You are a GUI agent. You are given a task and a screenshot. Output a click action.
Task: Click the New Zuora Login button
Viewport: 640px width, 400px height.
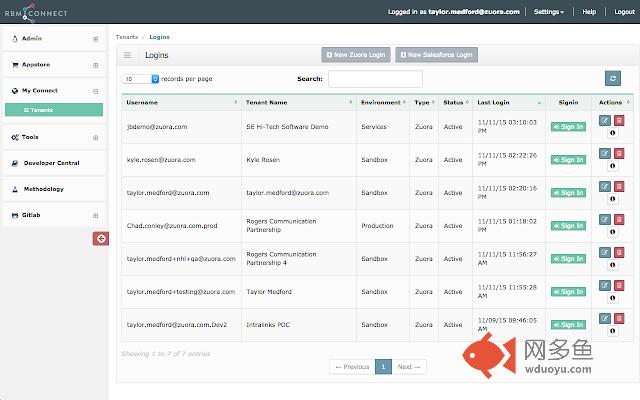tap(356, 55)
